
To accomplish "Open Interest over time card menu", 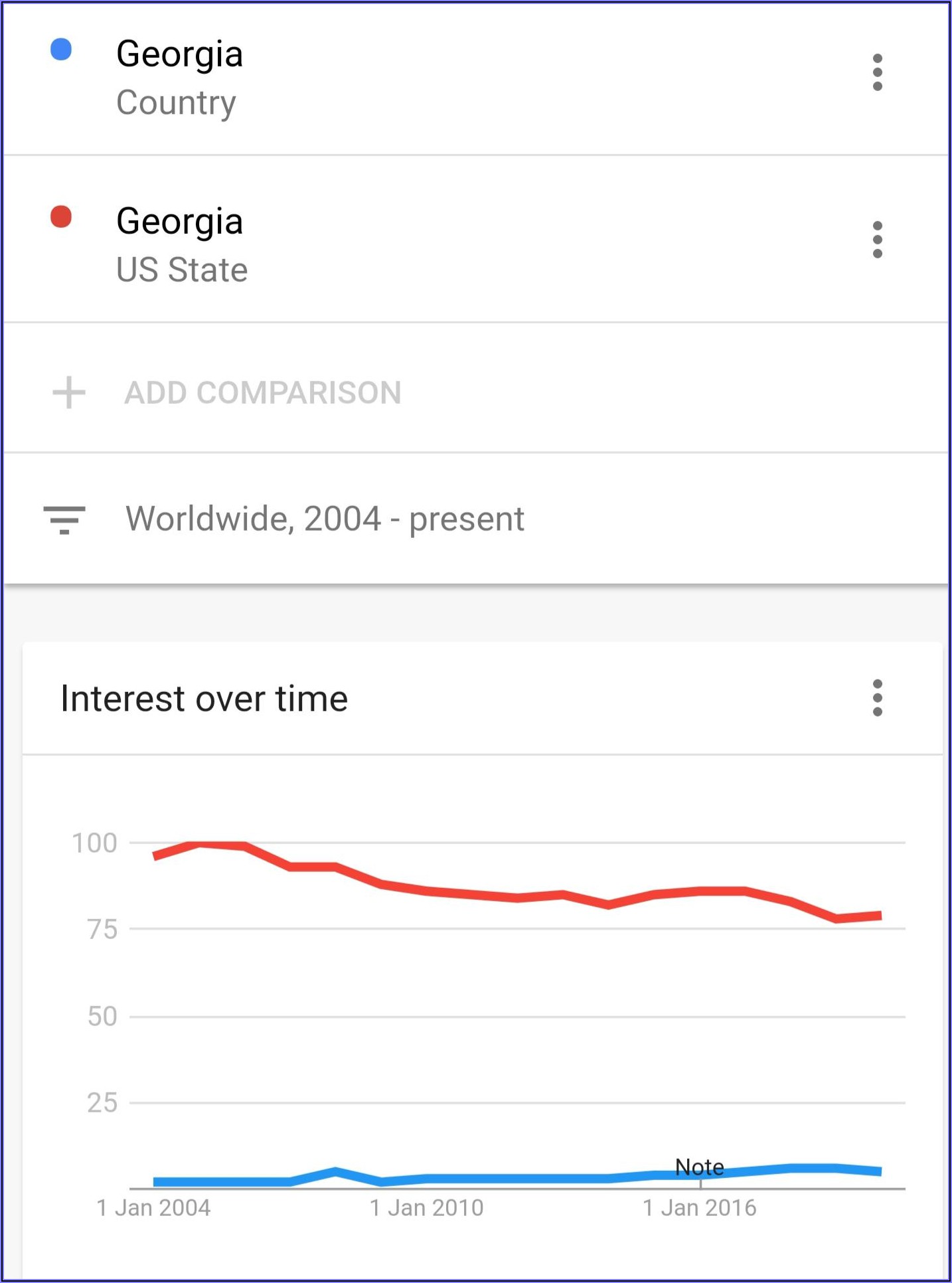I will click(x=877, y=698).
